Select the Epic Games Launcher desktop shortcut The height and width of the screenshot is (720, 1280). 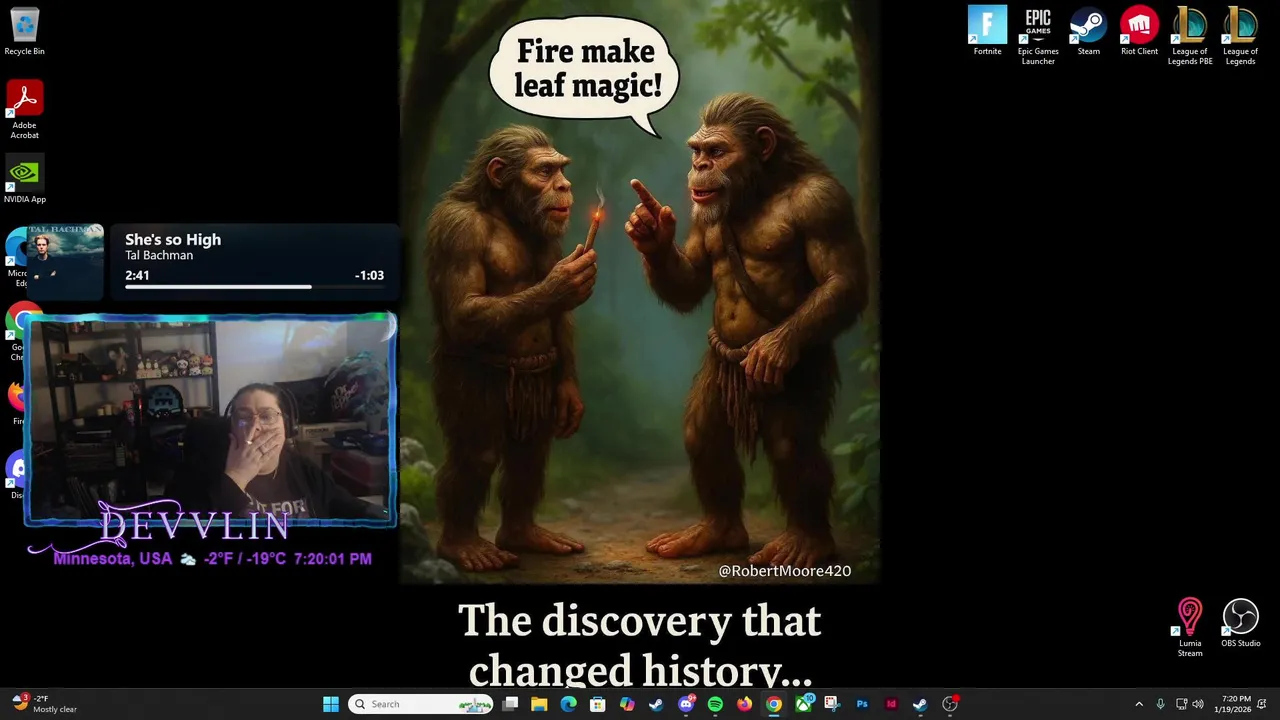[1038, 36]
